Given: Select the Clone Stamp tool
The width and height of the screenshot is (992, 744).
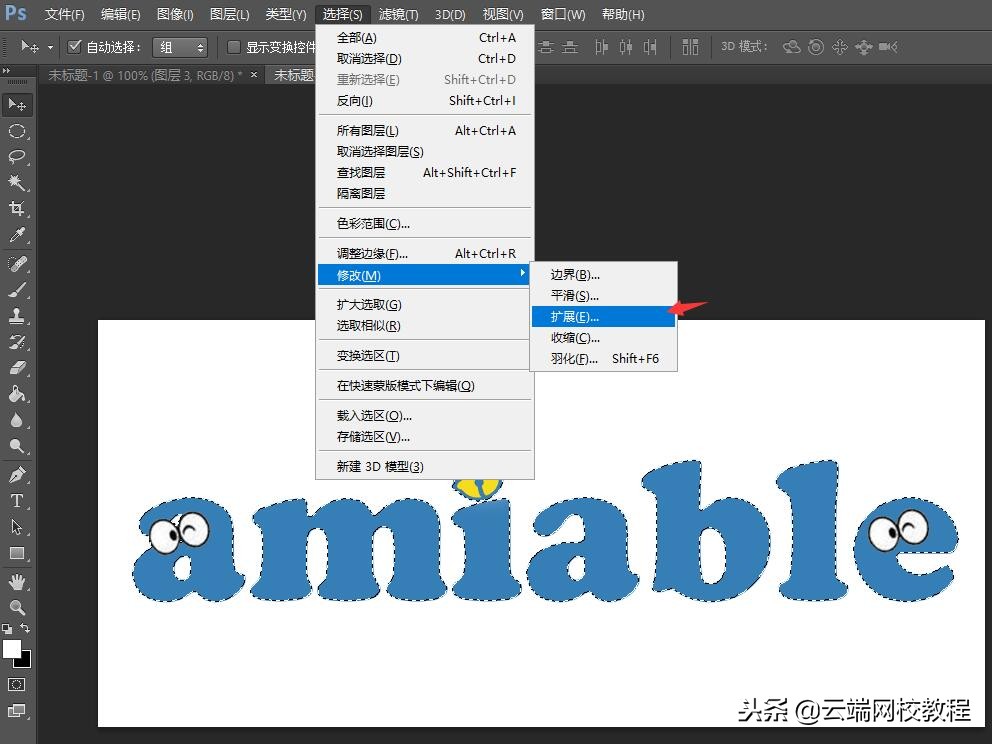Looking at the screenshot, I should [16, 313].
